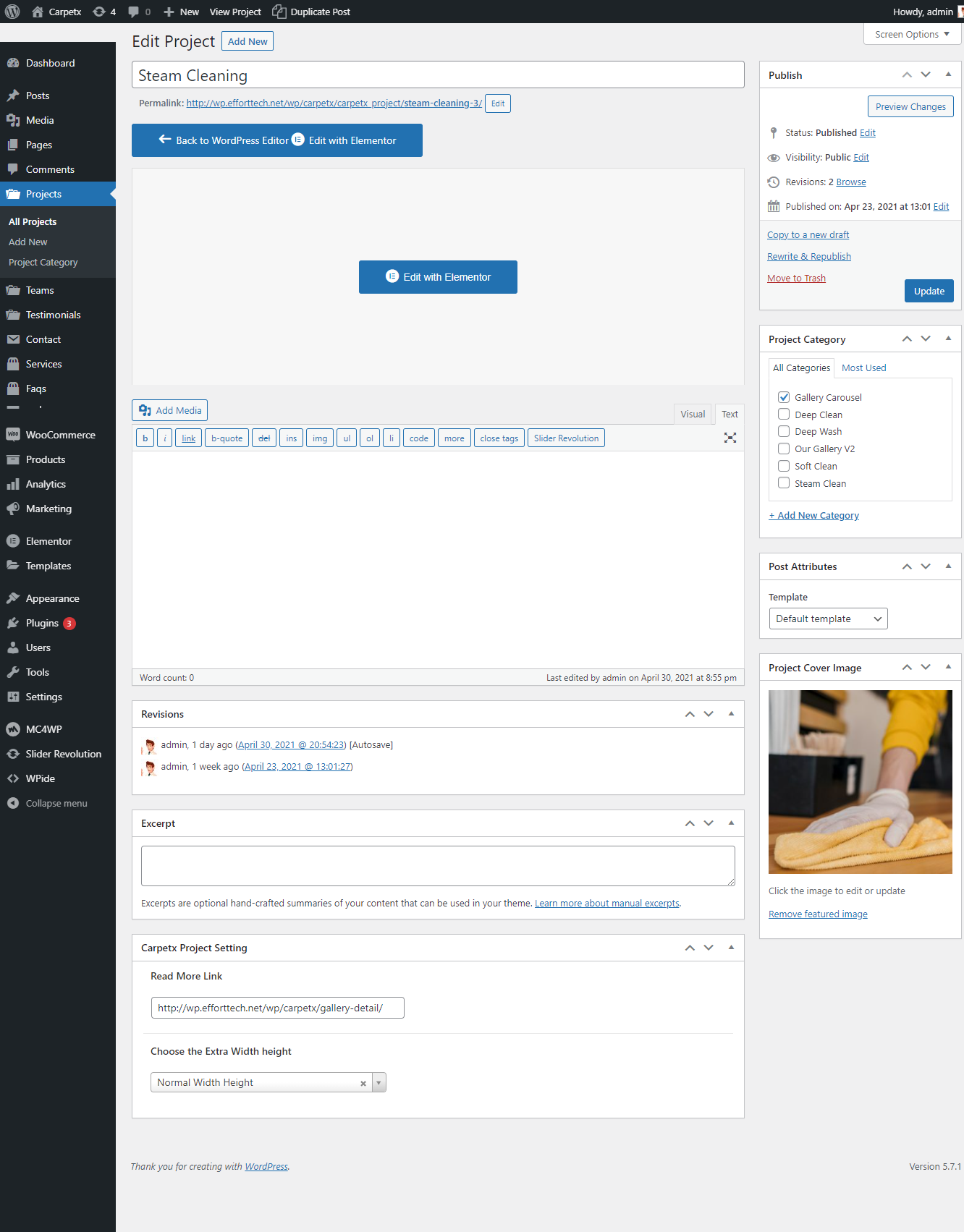The width and height of the screenshot is (964, 1232).
Task: Open the Template dropdown
Action: 828,619
